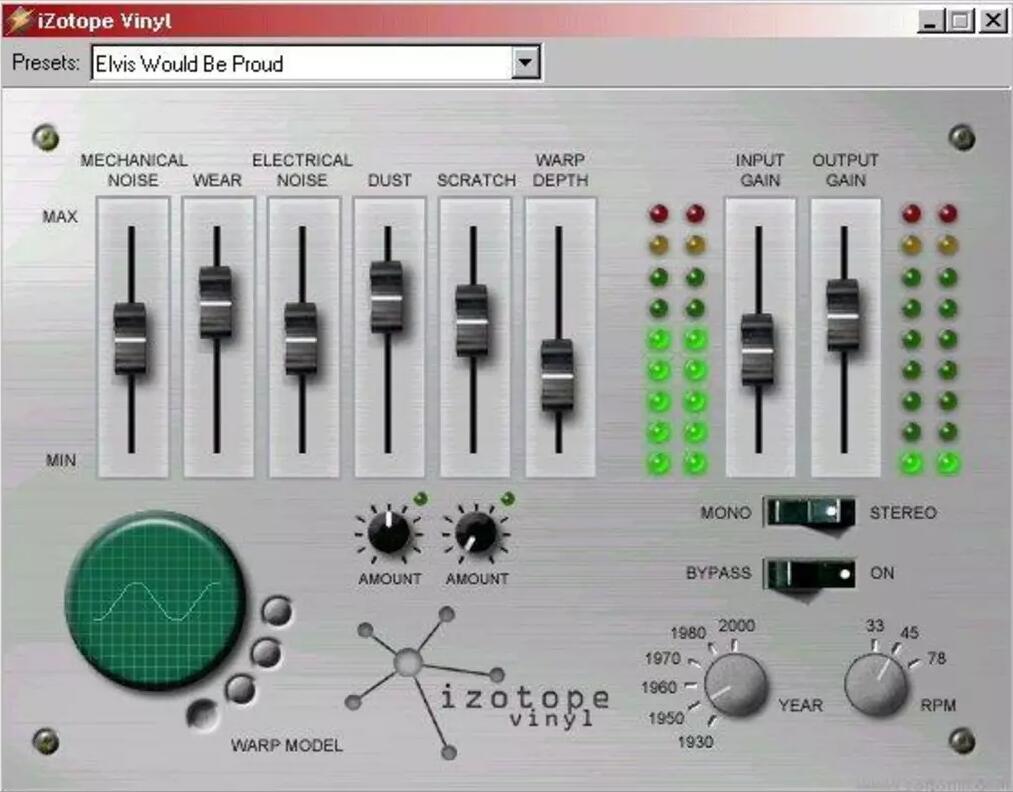Click the Wear slider handle
The height and width of the screenshot is (792, 1013).
(216, 302)
